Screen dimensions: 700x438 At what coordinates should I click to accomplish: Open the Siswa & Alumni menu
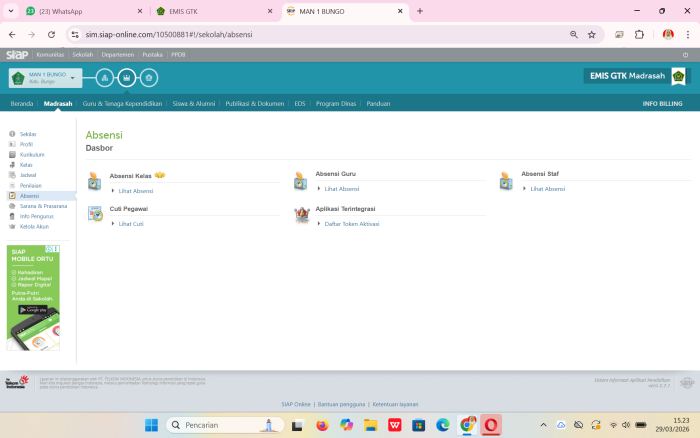(194, 104)
